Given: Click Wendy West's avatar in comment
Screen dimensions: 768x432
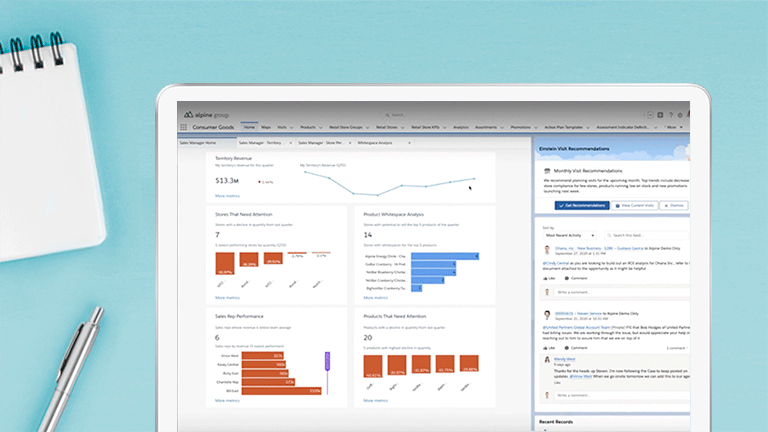Looking at the screenshot, I should click(547, 360).
